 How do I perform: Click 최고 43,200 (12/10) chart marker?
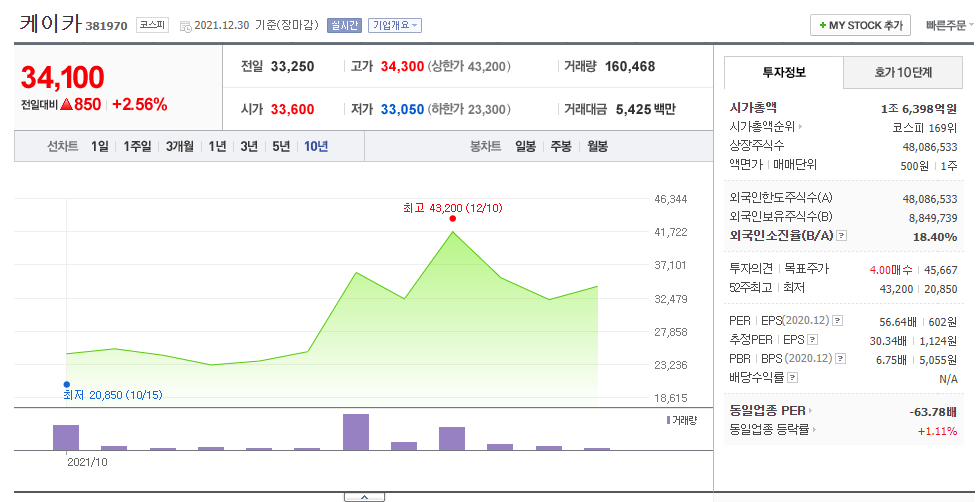pyautogui.click(x=452, y=218)
